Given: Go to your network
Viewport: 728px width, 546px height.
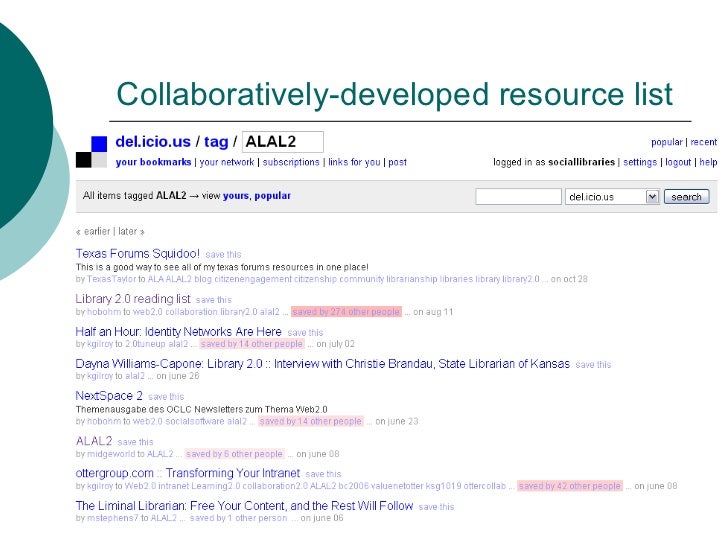Looking at the screenshot, I should click(227, 162).
